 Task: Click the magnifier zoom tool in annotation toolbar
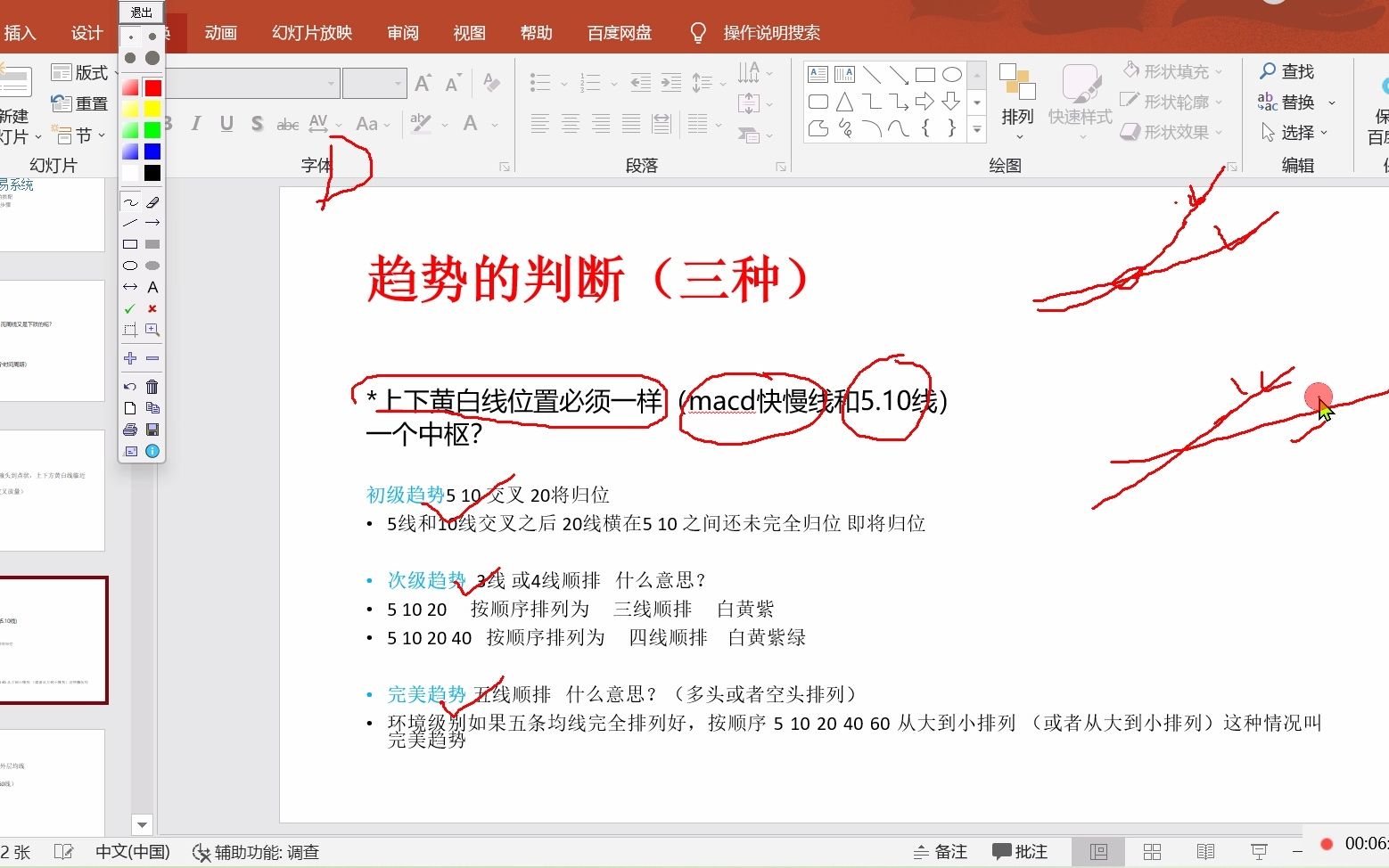click(152, 330)
